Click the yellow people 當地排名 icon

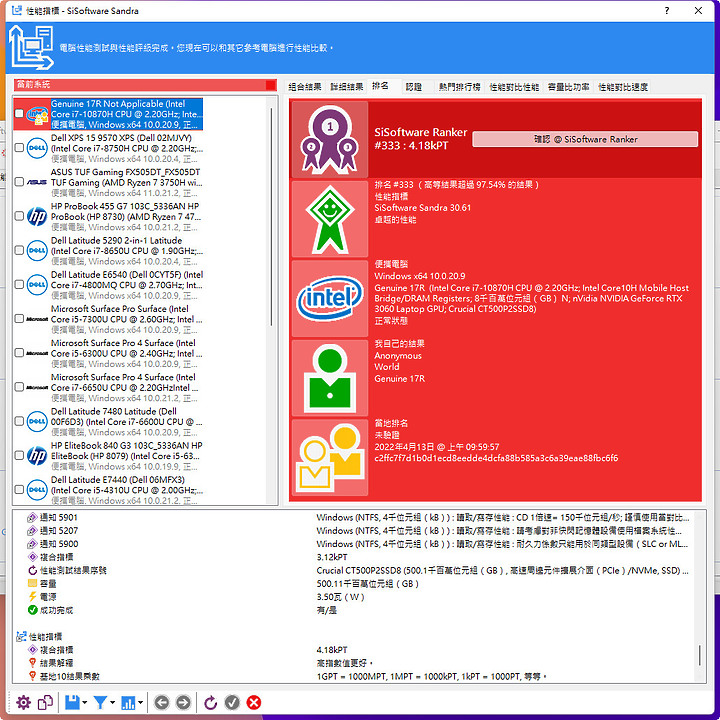coord(330,457)
